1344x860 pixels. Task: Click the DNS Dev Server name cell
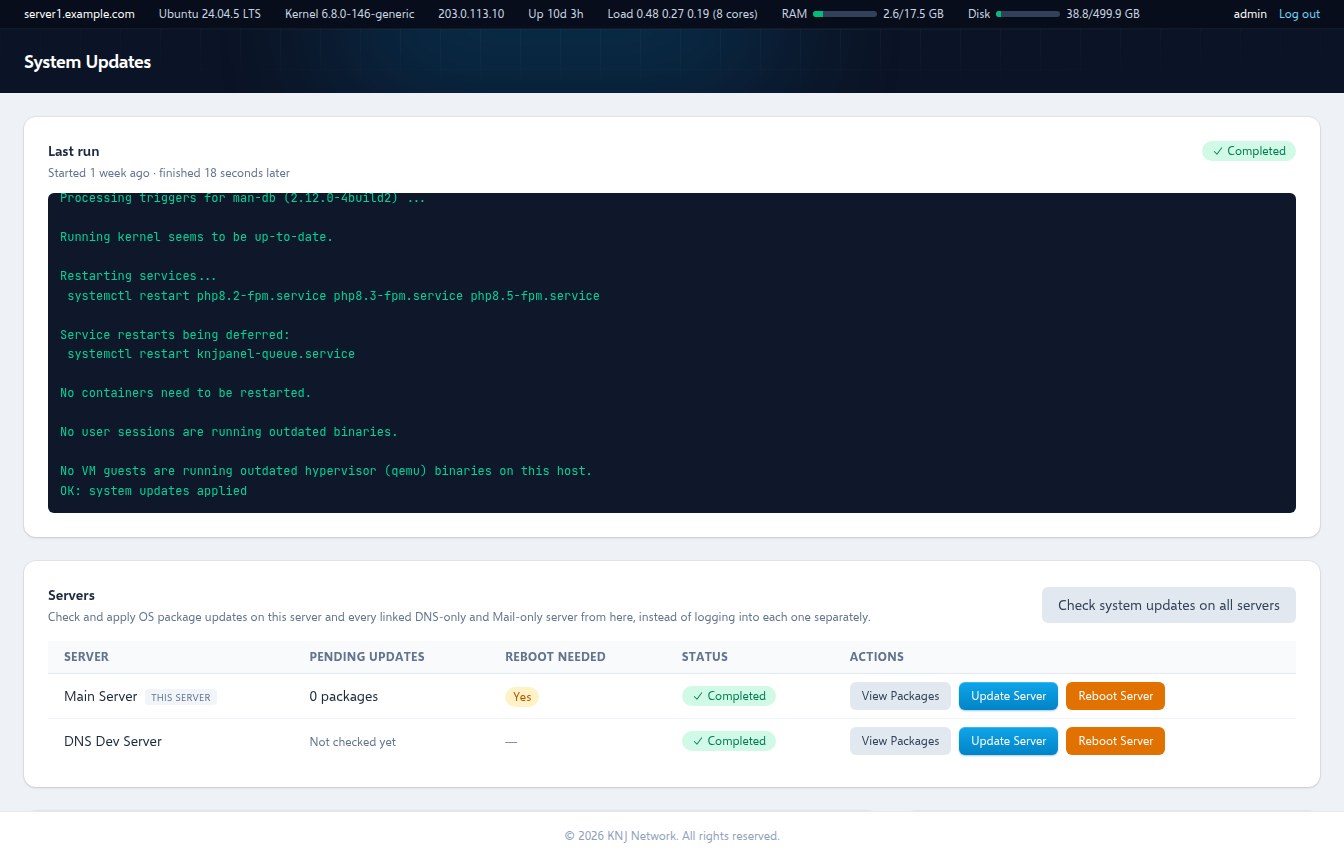[113, 741]
